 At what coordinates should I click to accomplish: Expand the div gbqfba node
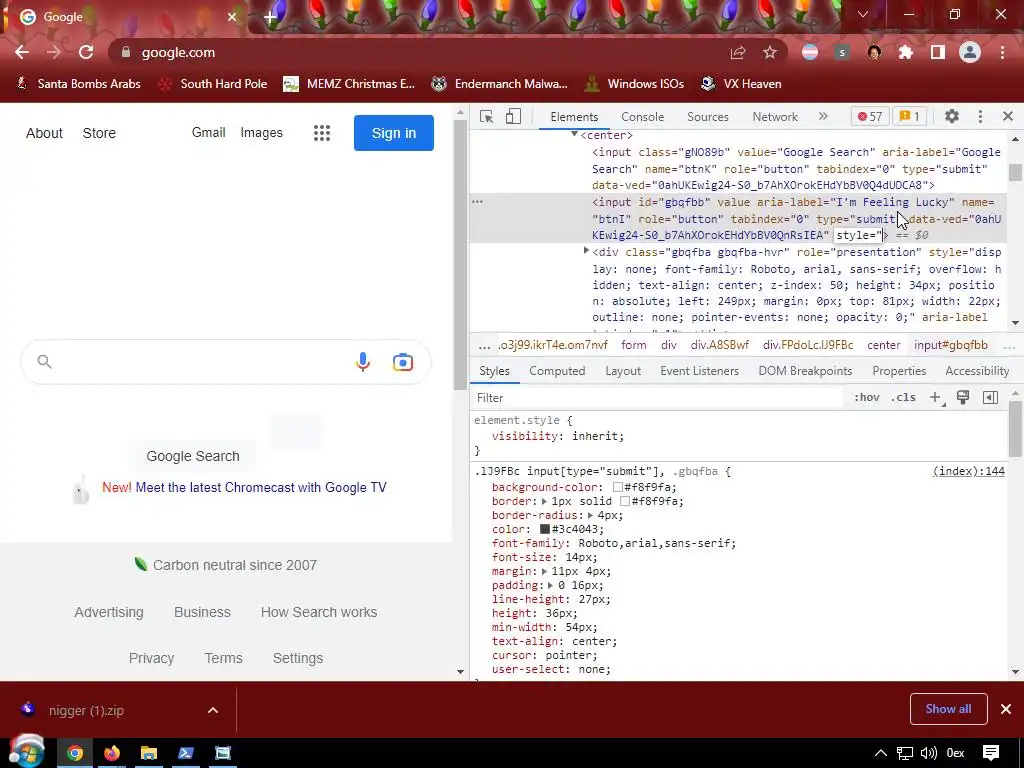click(586, 251)
